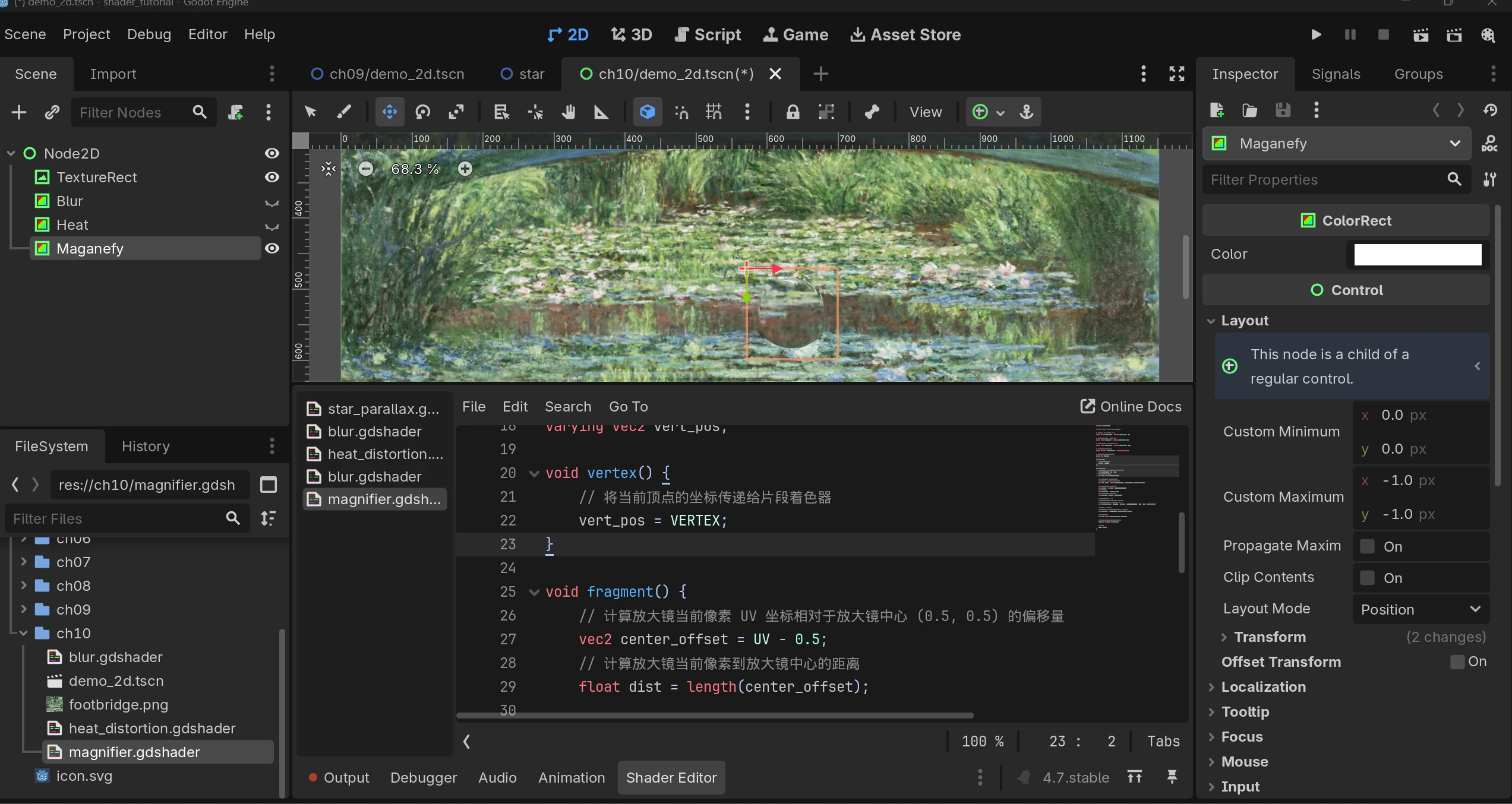The width and height of the screenshot is (1512, 804).
Task: Activate the Scale Mode tool
Action: 456,112
